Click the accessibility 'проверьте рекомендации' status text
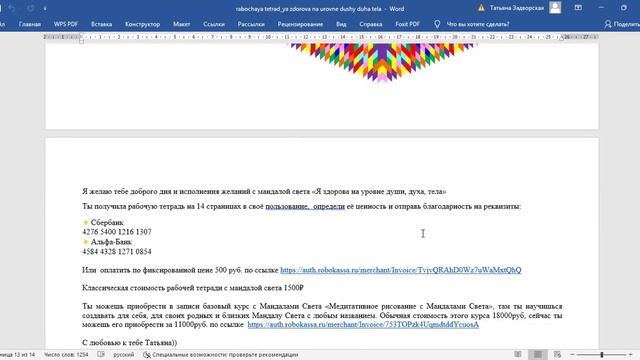The height and width of the screenshot is (360, 640). coord(225,355)
